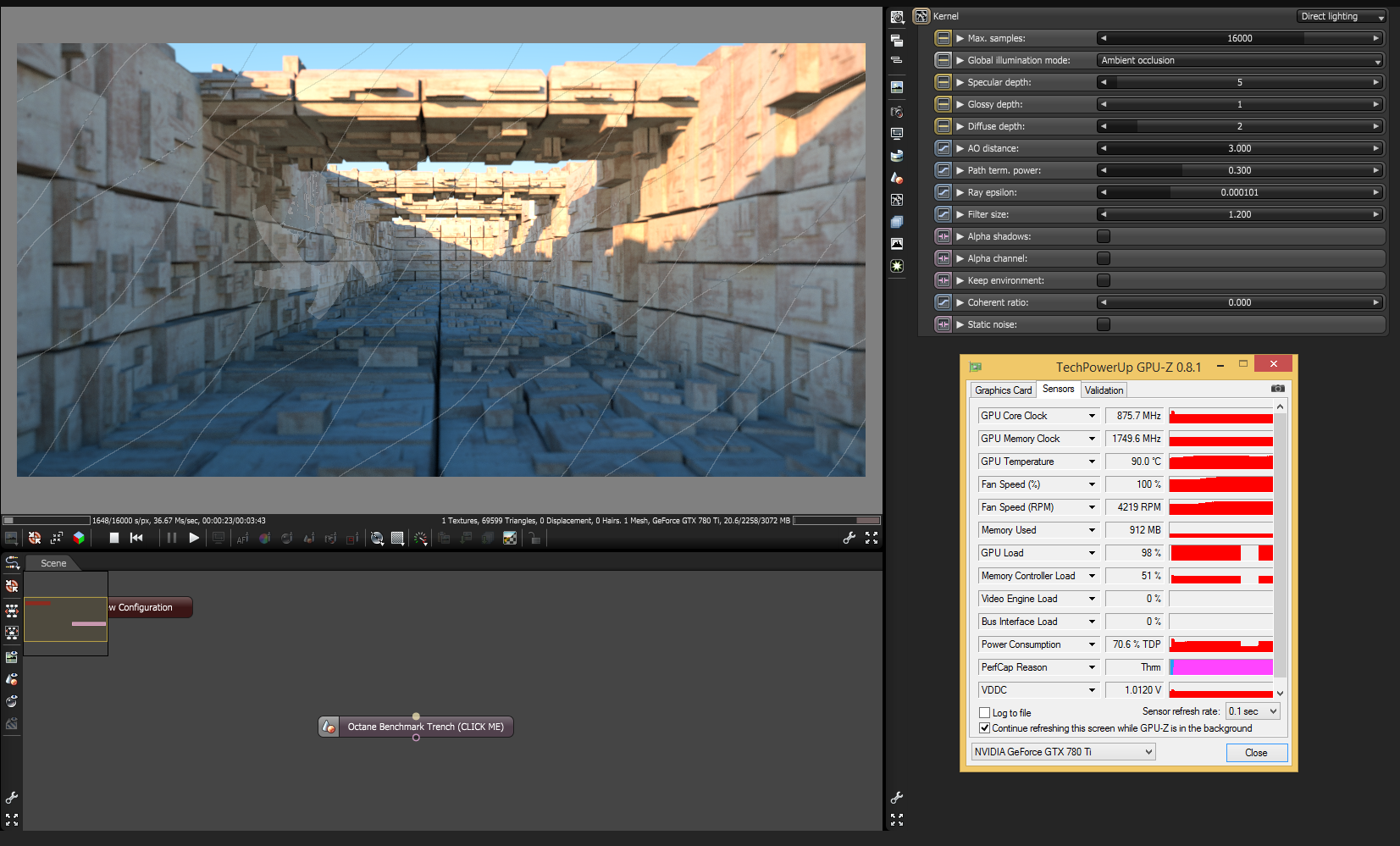The width and height of the screenshot is (1400, 846).
Task: Click the render region dotted-square icon
Action: (x=397, y=538)
